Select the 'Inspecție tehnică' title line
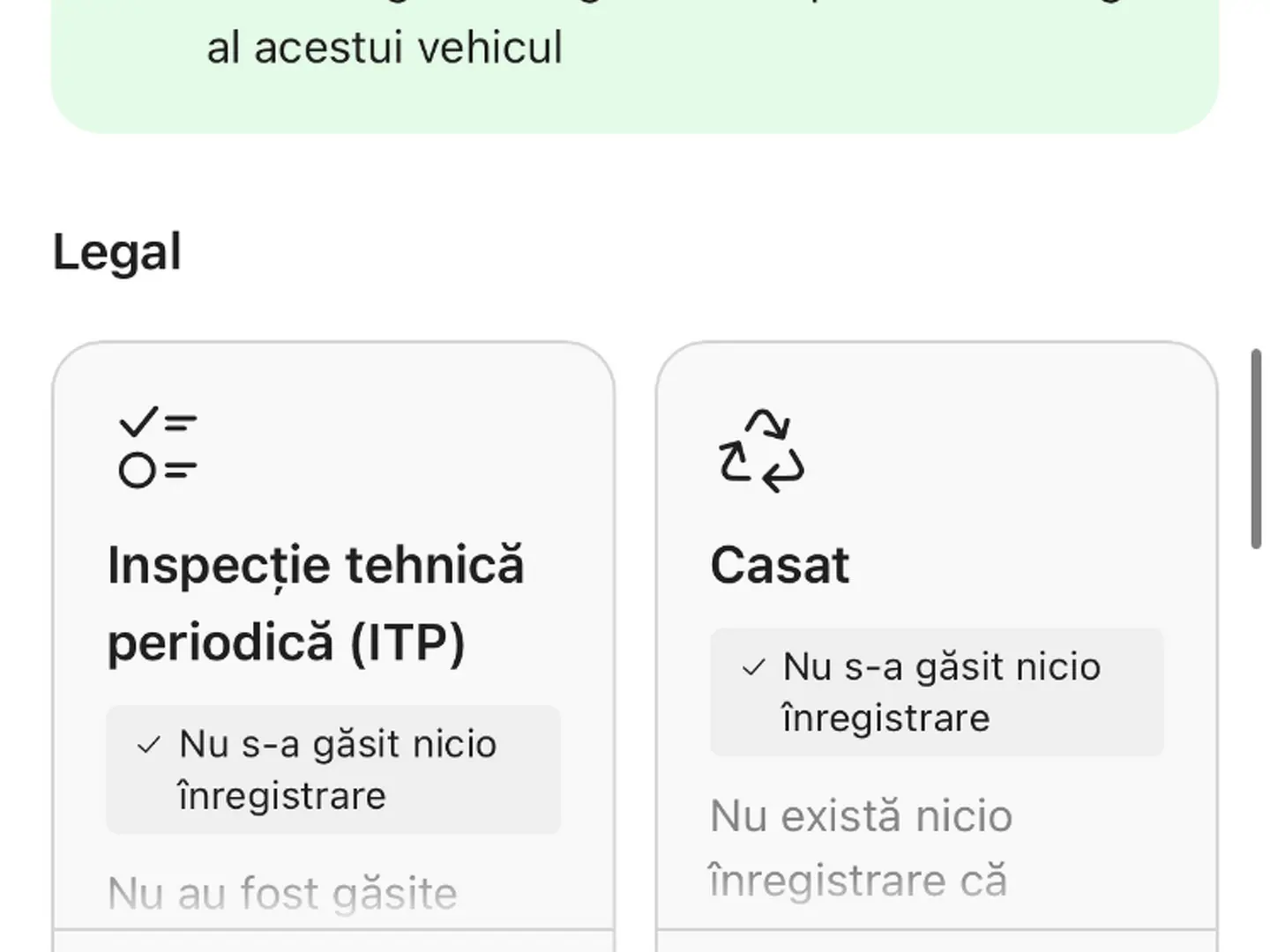Screen dimensions: 1270x952 315,565
